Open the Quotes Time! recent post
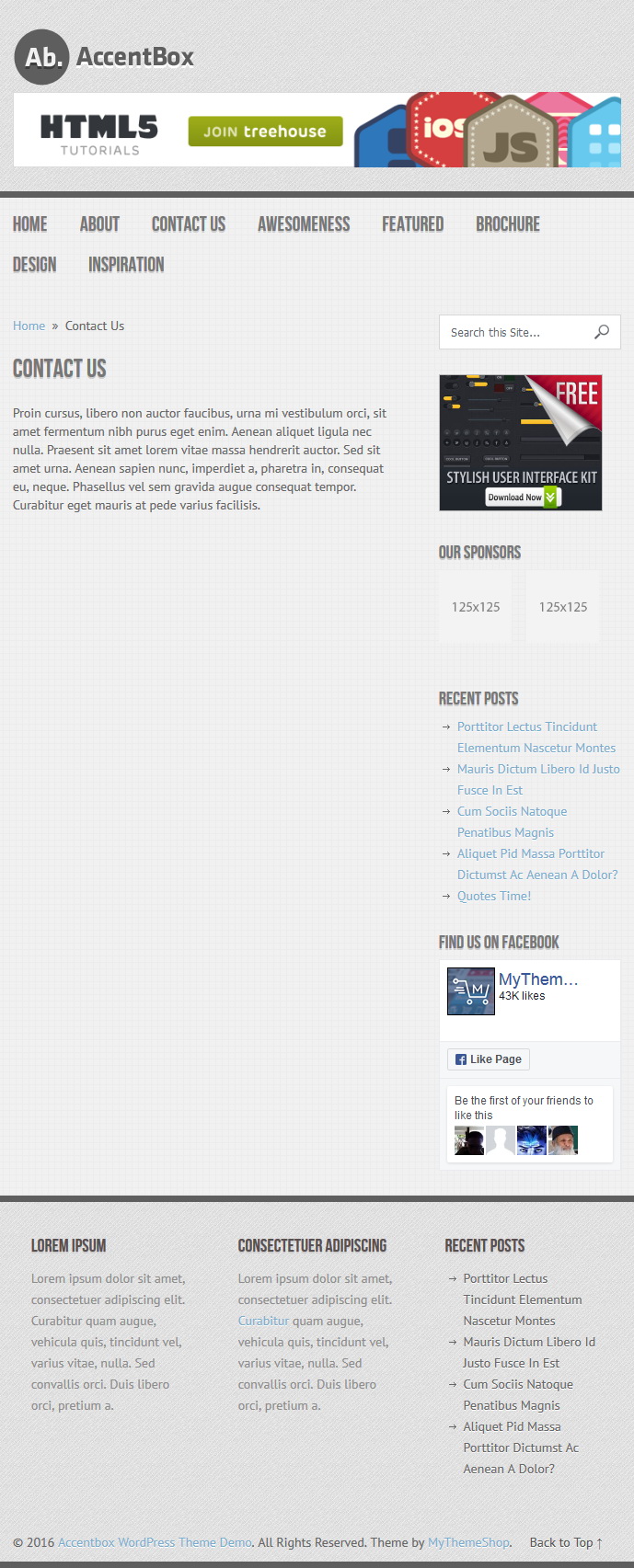Viewport: 634px width, 1568px height. click(494, 896)
